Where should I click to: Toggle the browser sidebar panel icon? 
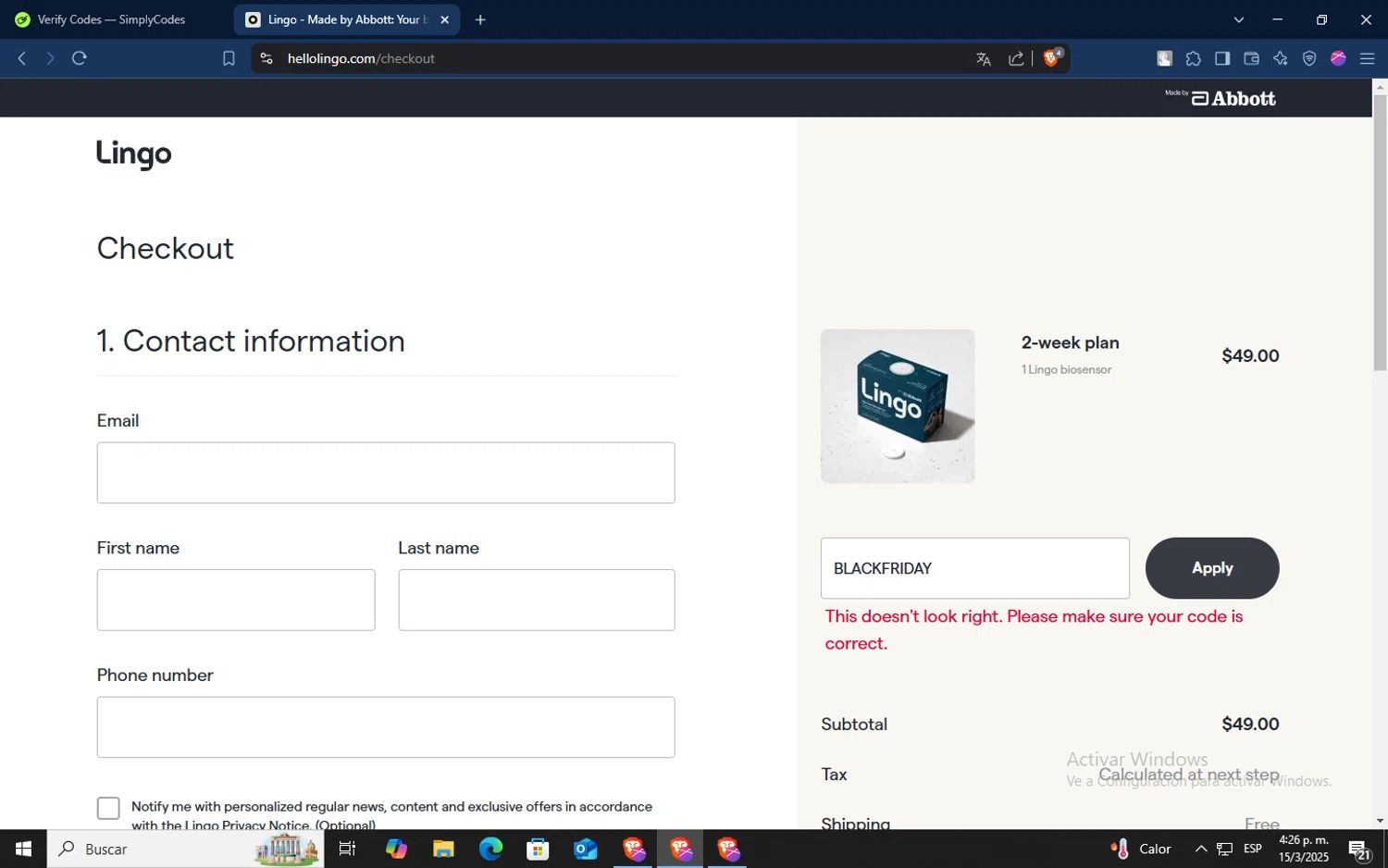coord(1222,58)
